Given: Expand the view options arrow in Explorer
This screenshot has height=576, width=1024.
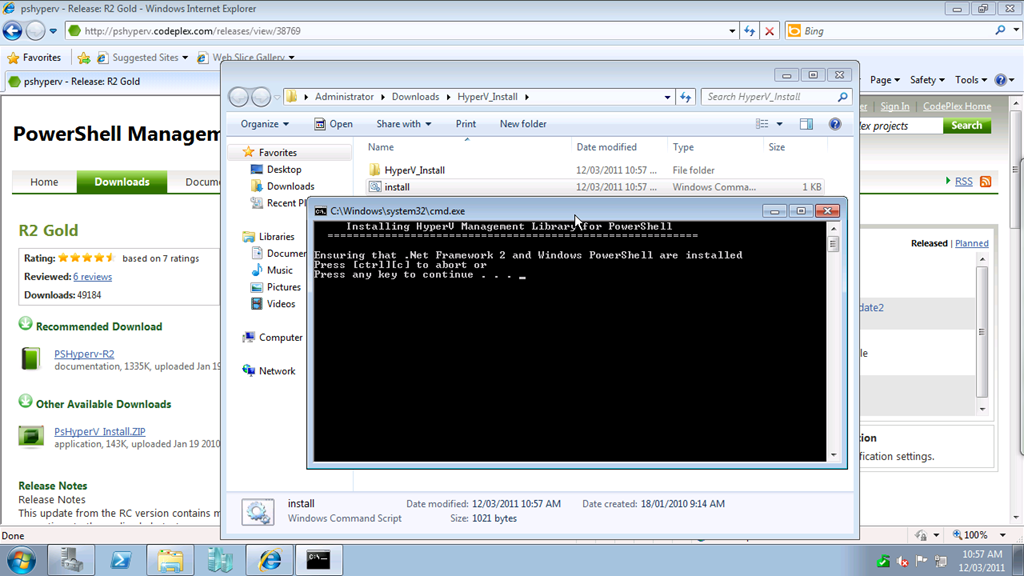Looking at the screenshot, I should (779, 124).
